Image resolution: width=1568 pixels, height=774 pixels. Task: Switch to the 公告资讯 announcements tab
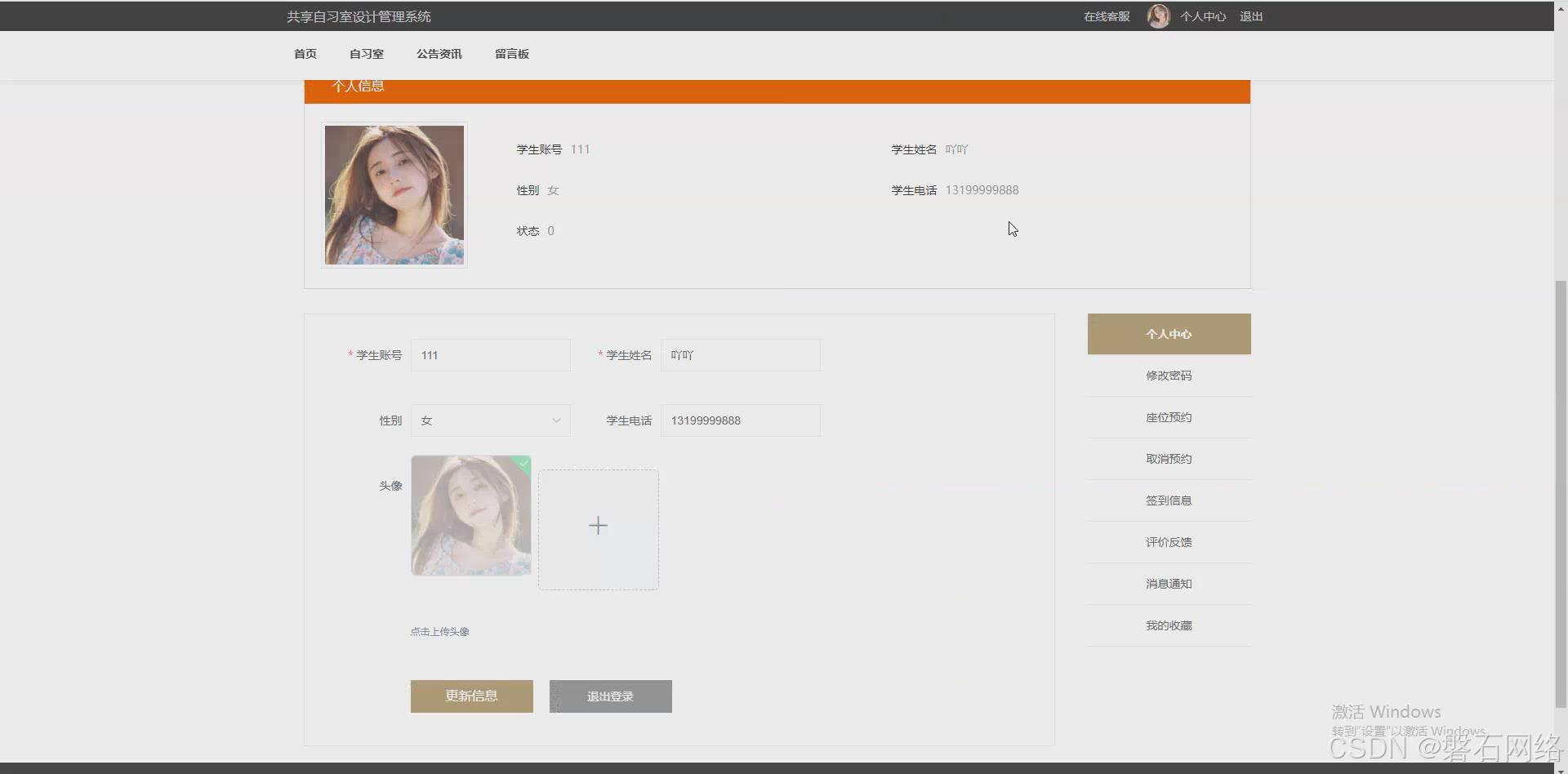pos(439,53)
